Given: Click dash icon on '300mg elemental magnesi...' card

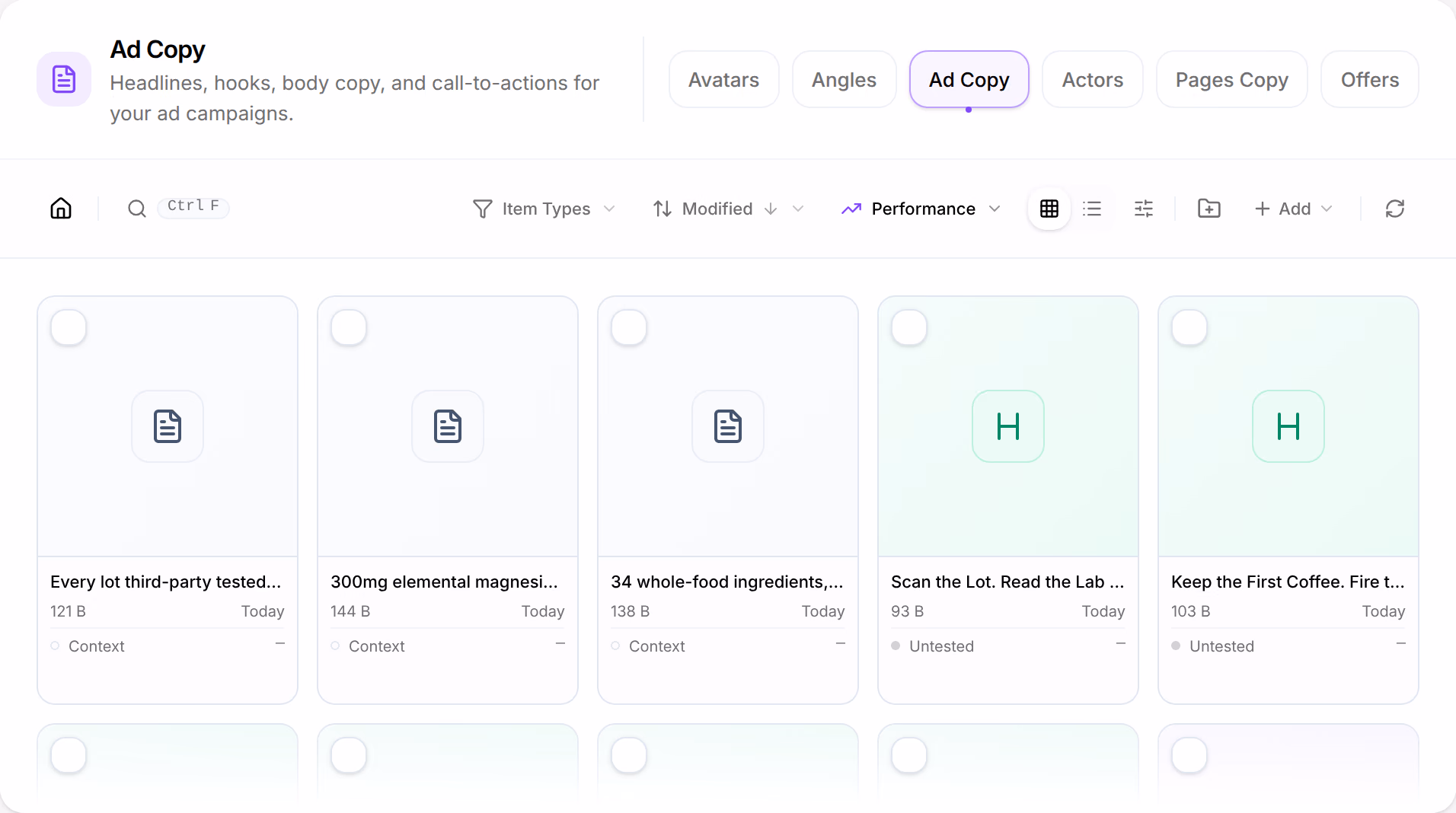Looking at the screenshot, I should (560, 644).
